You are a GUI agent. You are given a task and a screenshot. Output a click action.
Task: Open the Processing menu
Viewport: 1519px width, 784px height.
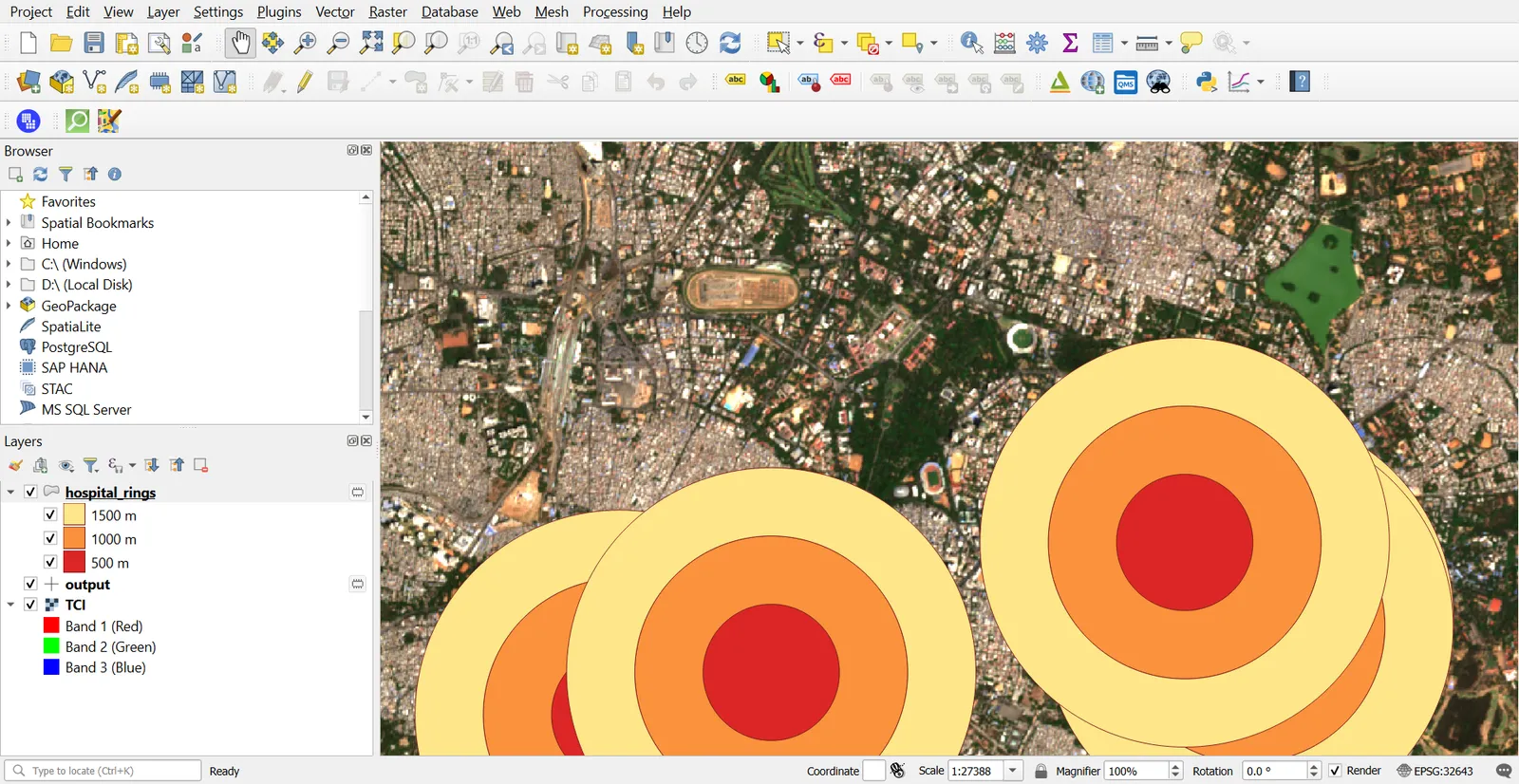coord(615,11)
